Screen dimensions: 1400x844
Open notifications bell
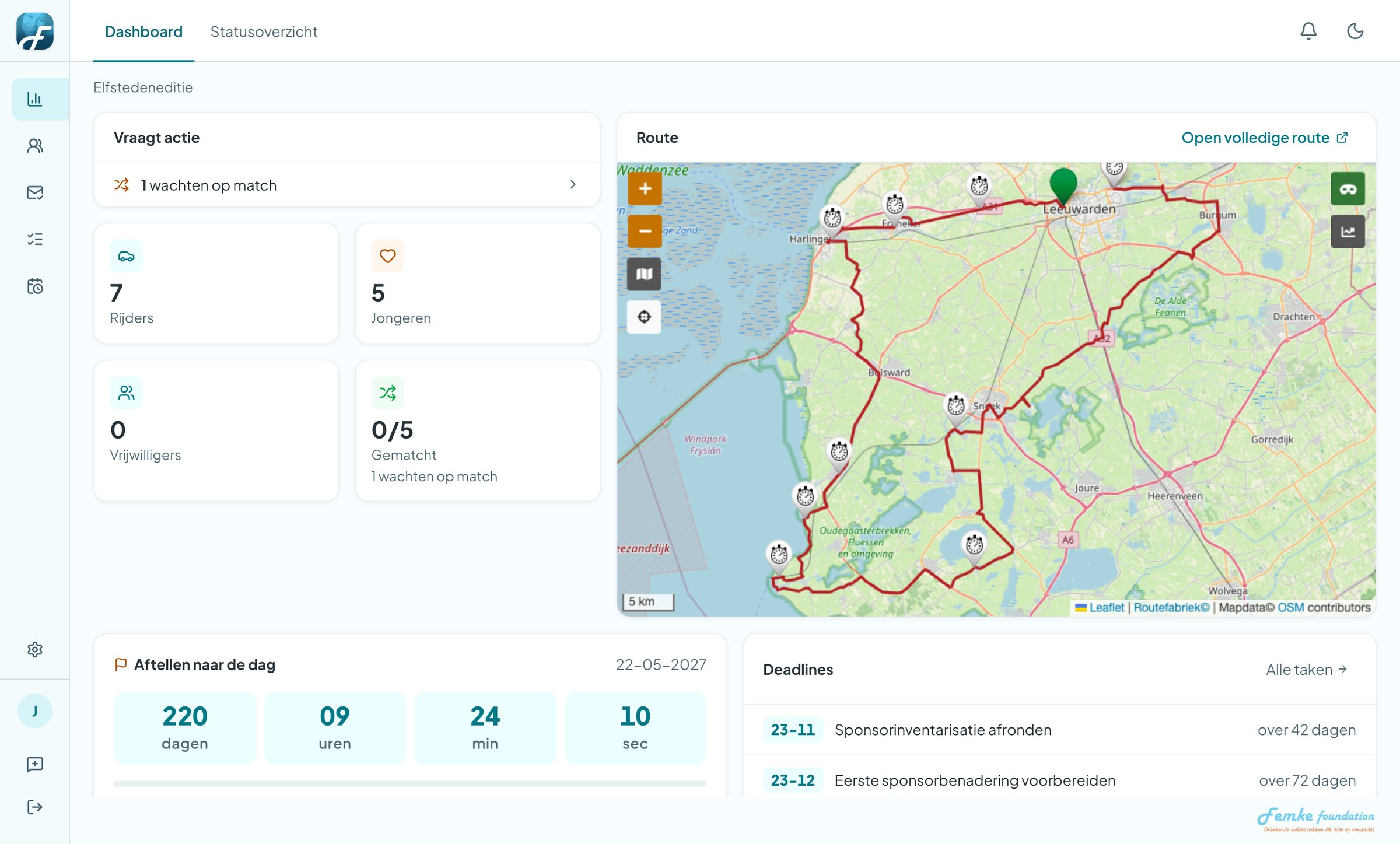[1308, 31]
